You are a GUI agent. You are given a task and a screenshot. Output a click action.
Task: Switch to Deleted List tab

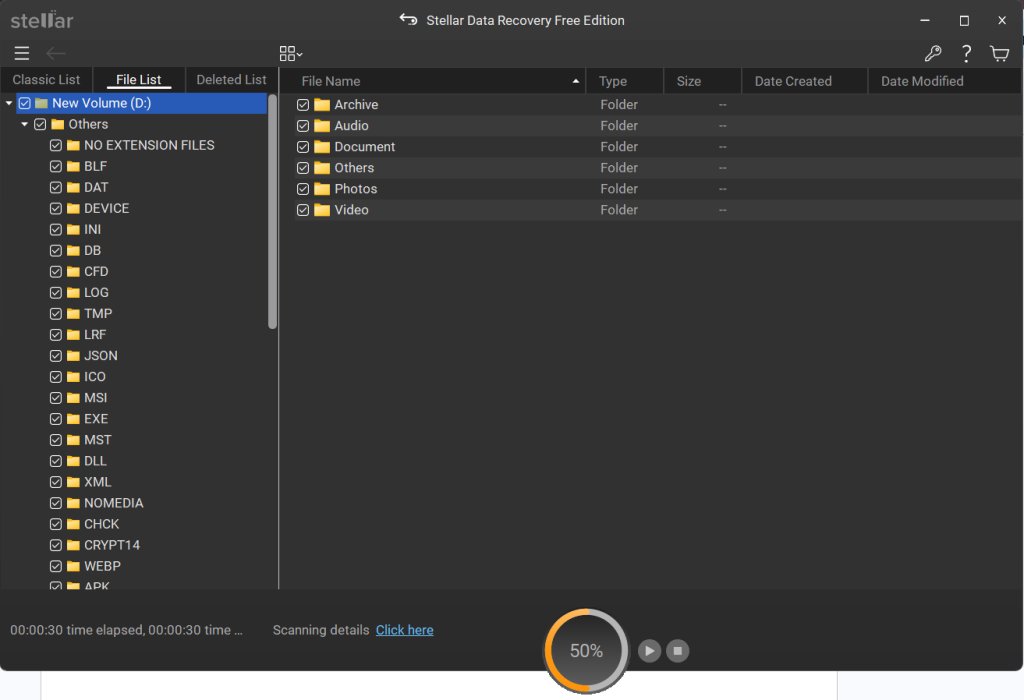231,80
